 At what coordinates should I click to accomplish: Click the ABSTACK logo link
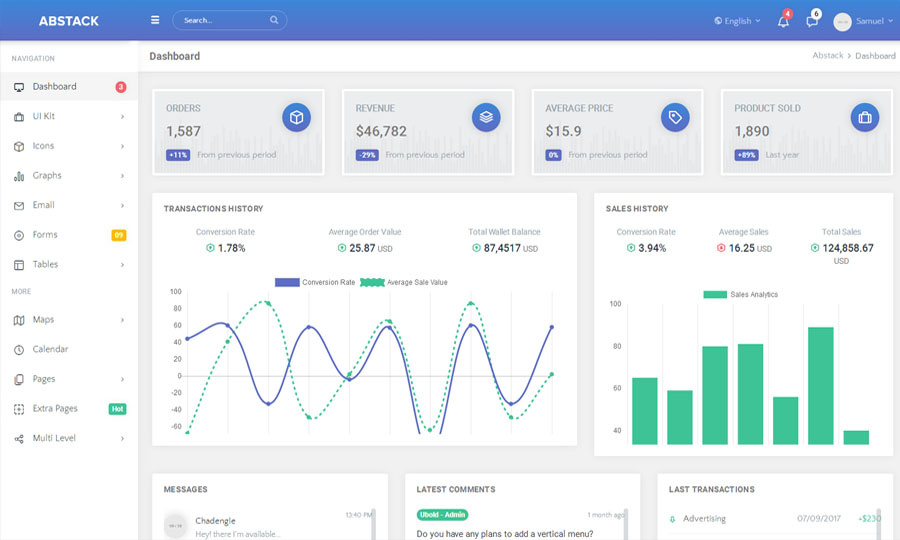pos(69,21)
